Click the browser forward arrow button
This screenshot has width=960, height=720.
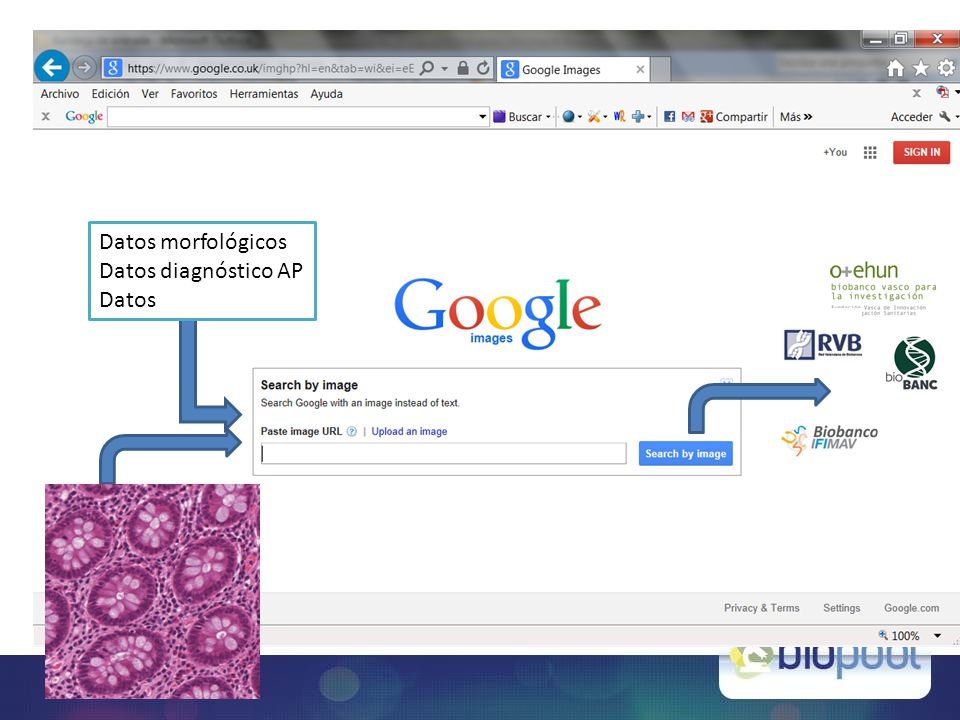click(84, 67)
